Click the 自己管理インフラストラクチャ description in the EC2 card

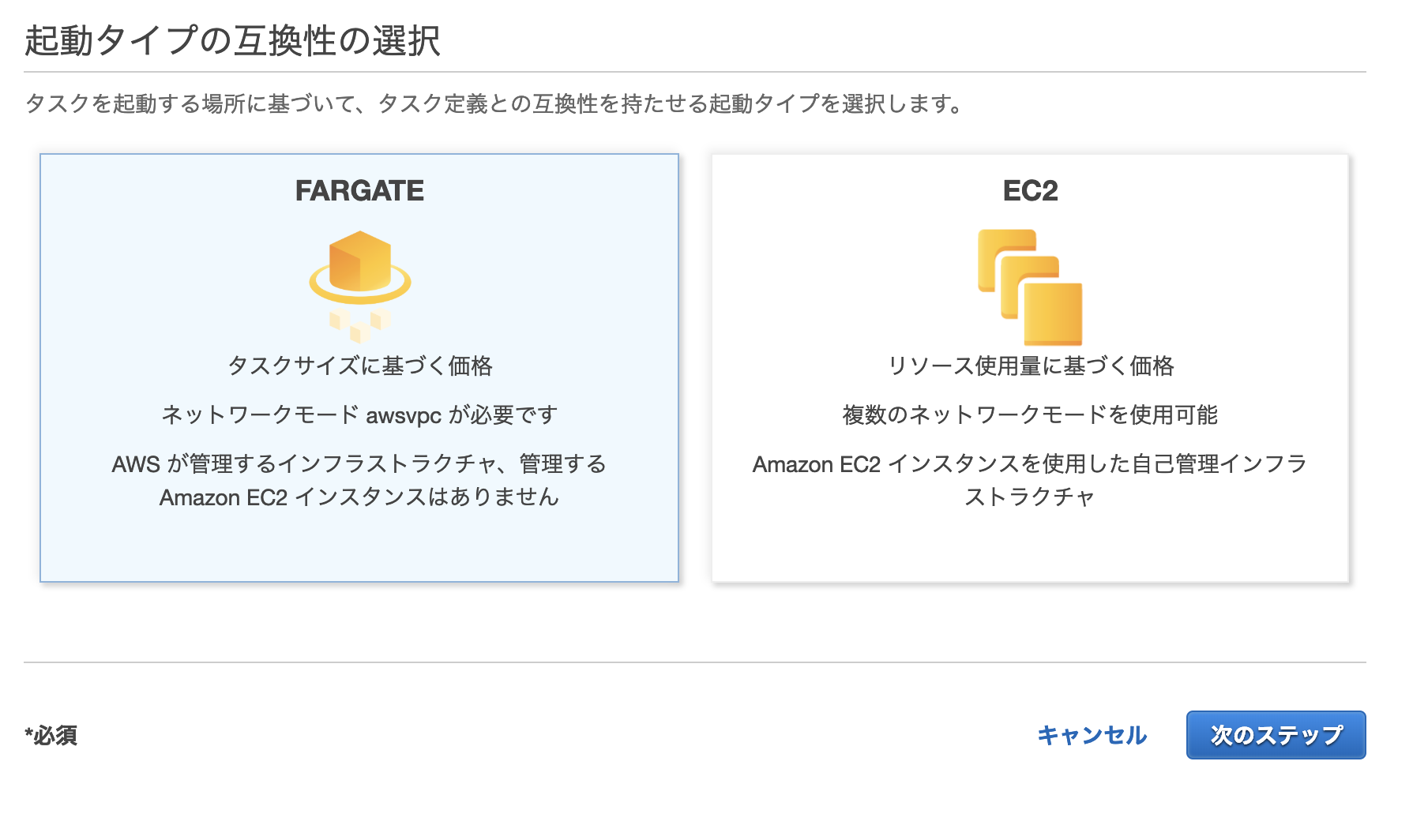point(1030,480)
